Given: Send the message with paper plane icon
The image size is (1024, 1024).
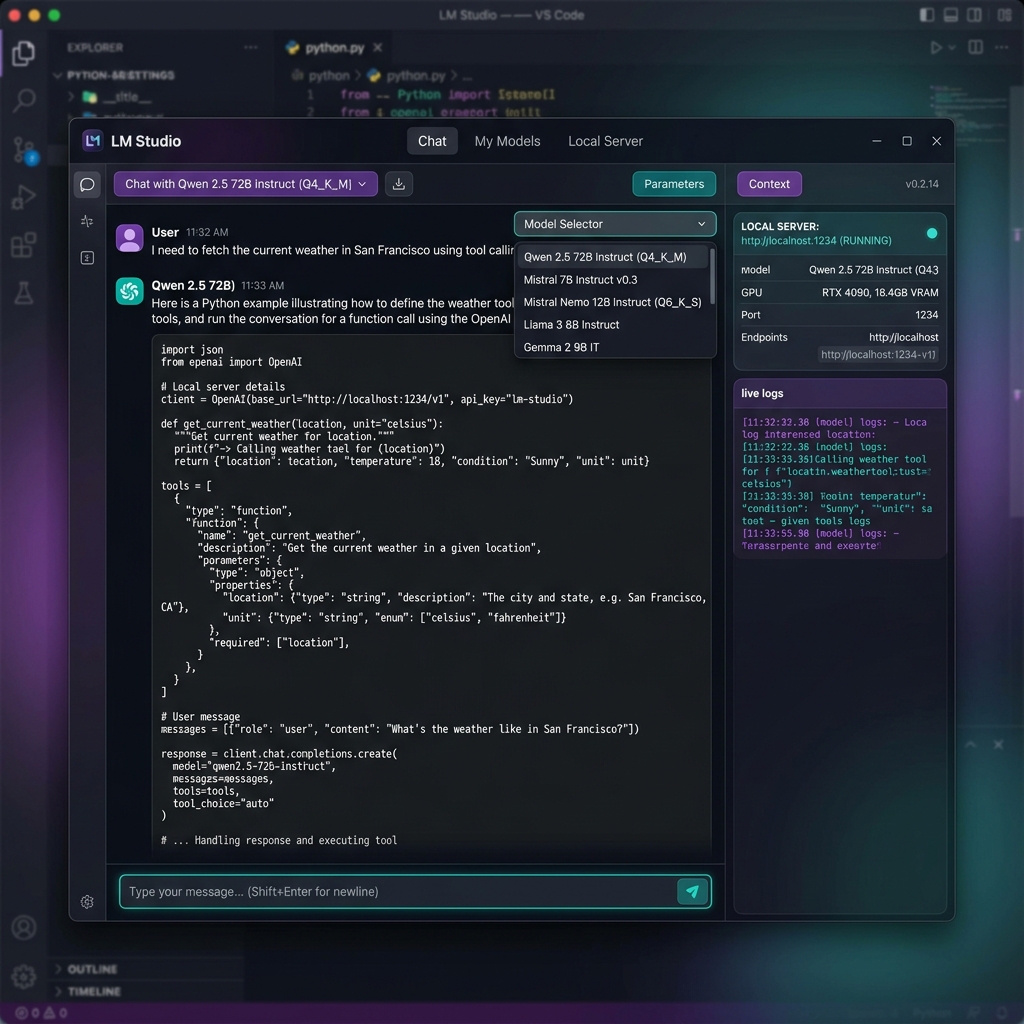Looking at the screenshot, I should pos(692,891).
